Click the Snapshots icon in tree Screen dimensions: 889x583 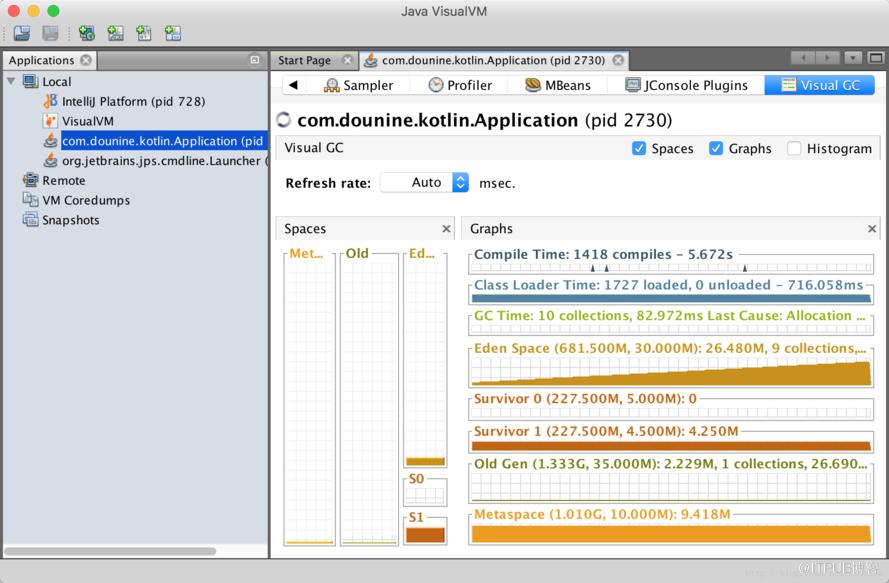[30, 219]
